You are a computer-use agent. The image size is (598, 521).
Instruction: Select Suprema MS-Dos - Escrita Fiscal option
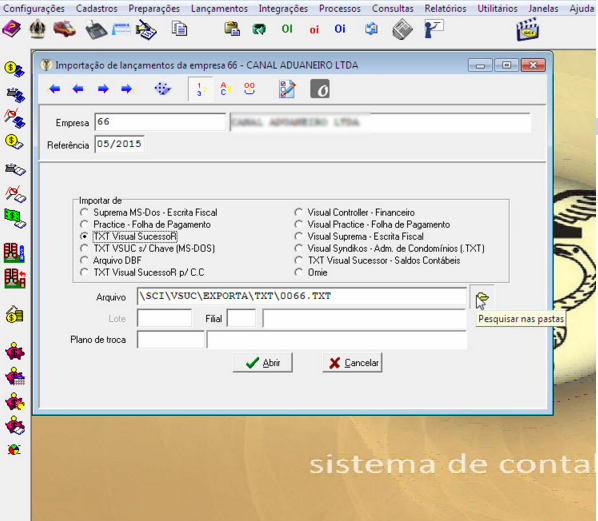click(x=148, y=212)
